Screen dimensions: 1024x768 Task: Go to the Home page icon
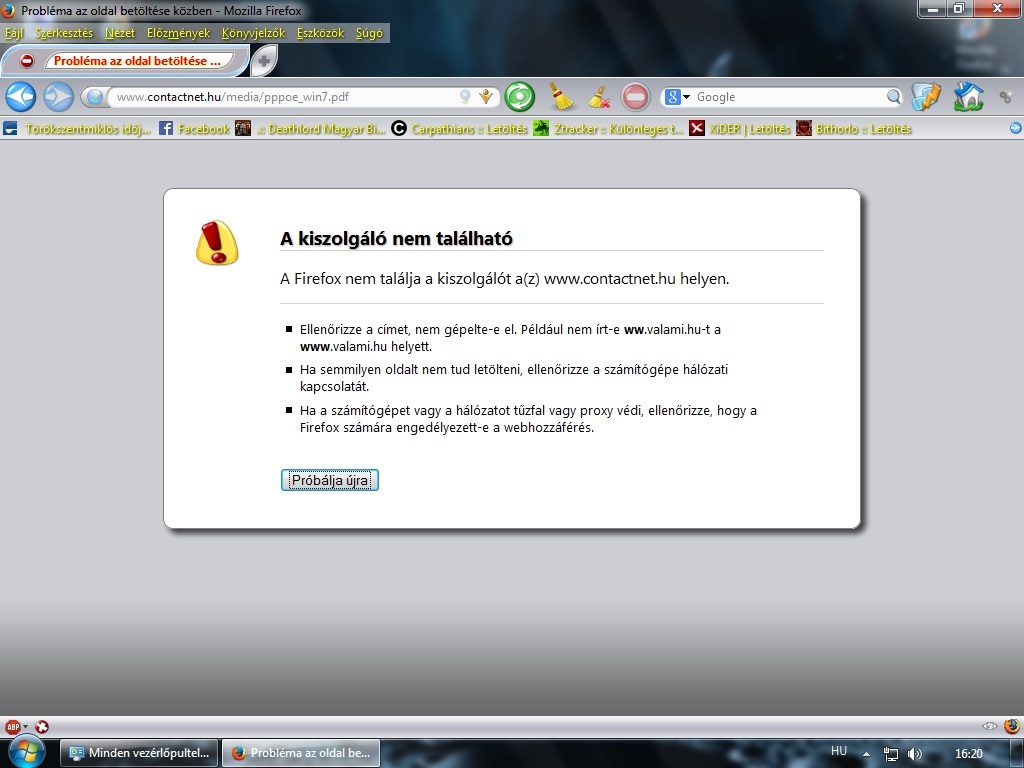point(968,97)
